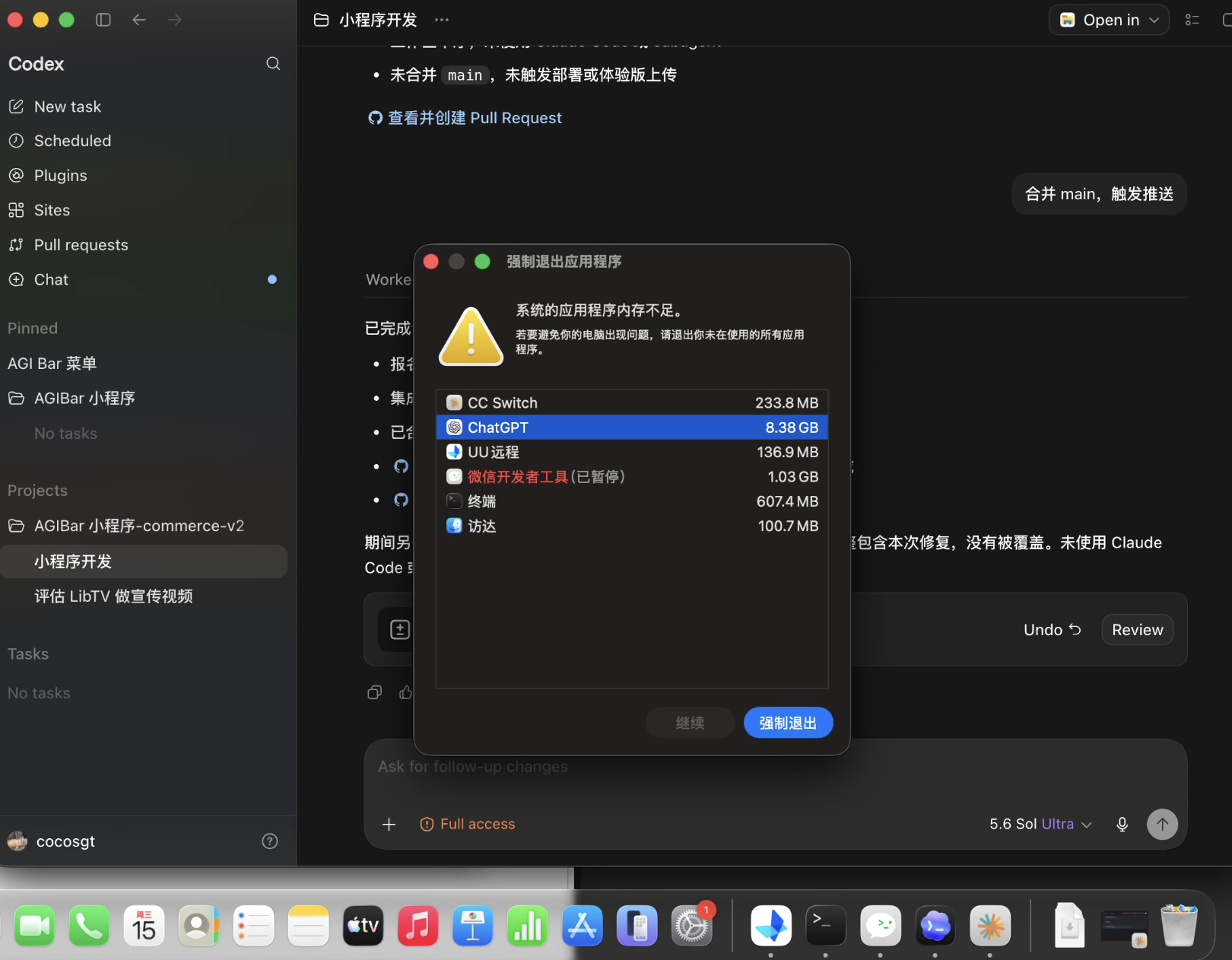Select UU远程 in the force quit list
Image resolution: width=1232 pixels, height=960 pixels.
tap(632, 452)
